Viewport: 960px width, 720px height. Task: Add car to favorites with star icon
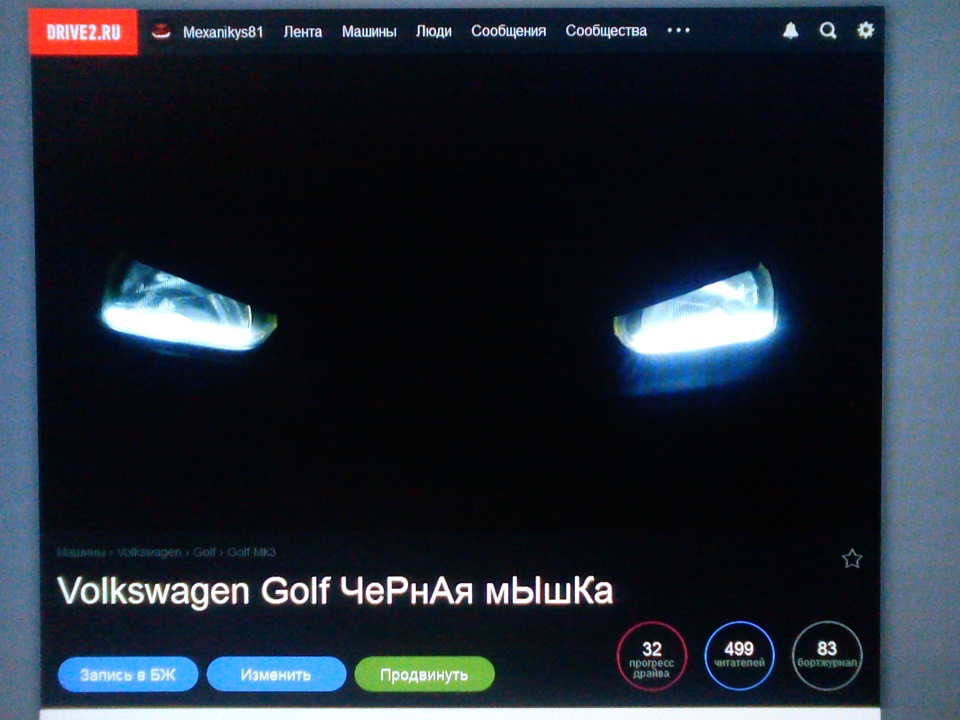click(852, 558)
